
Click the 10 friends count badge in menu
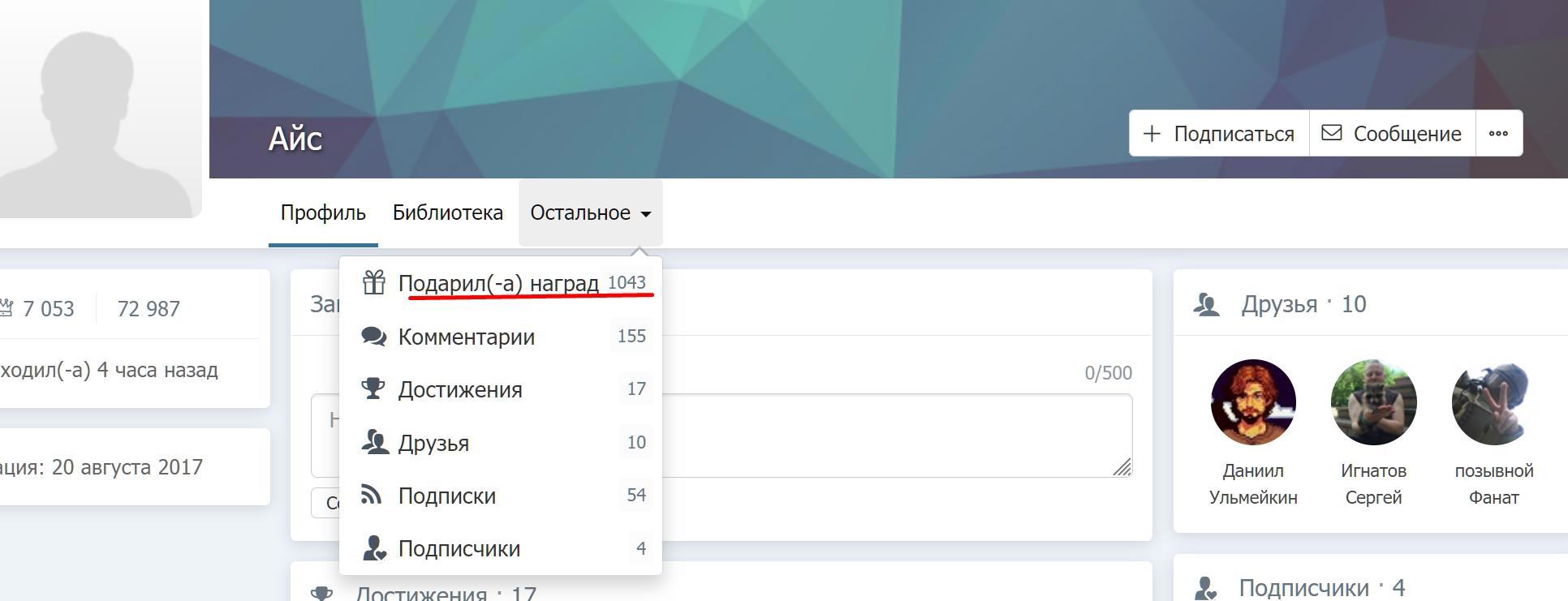(636, 442)
